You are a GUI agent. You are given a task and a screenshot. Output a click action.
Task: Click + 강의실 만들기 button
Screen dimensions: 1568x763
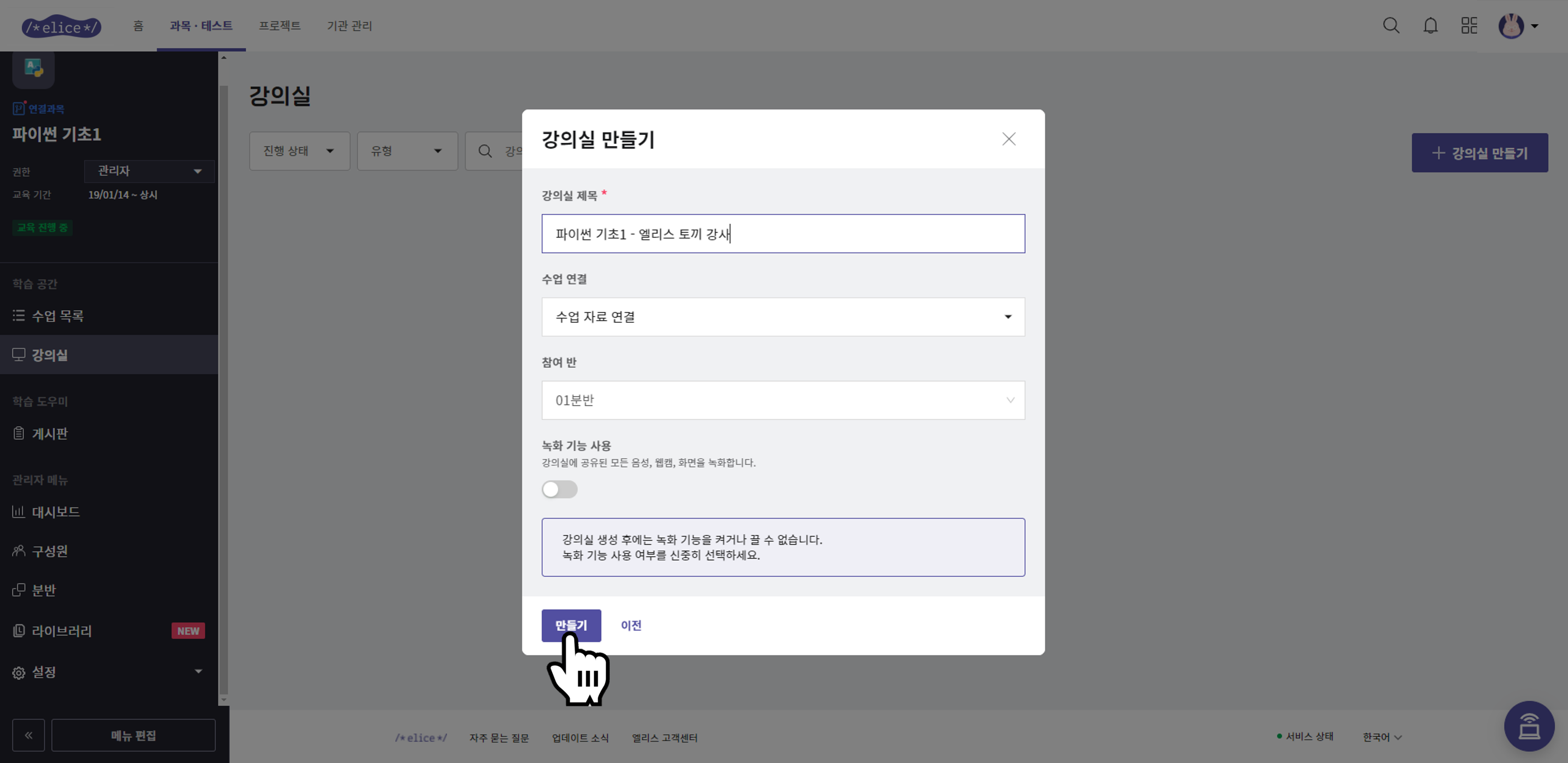1479,153
